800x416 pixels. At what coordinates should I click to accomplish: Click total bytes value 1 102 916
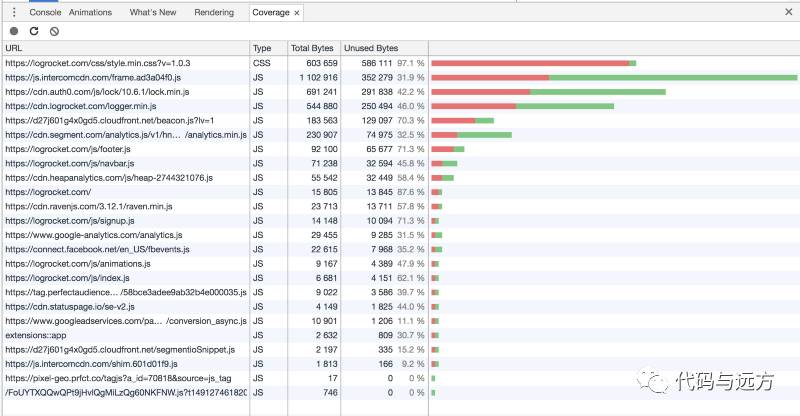[319, 78]
